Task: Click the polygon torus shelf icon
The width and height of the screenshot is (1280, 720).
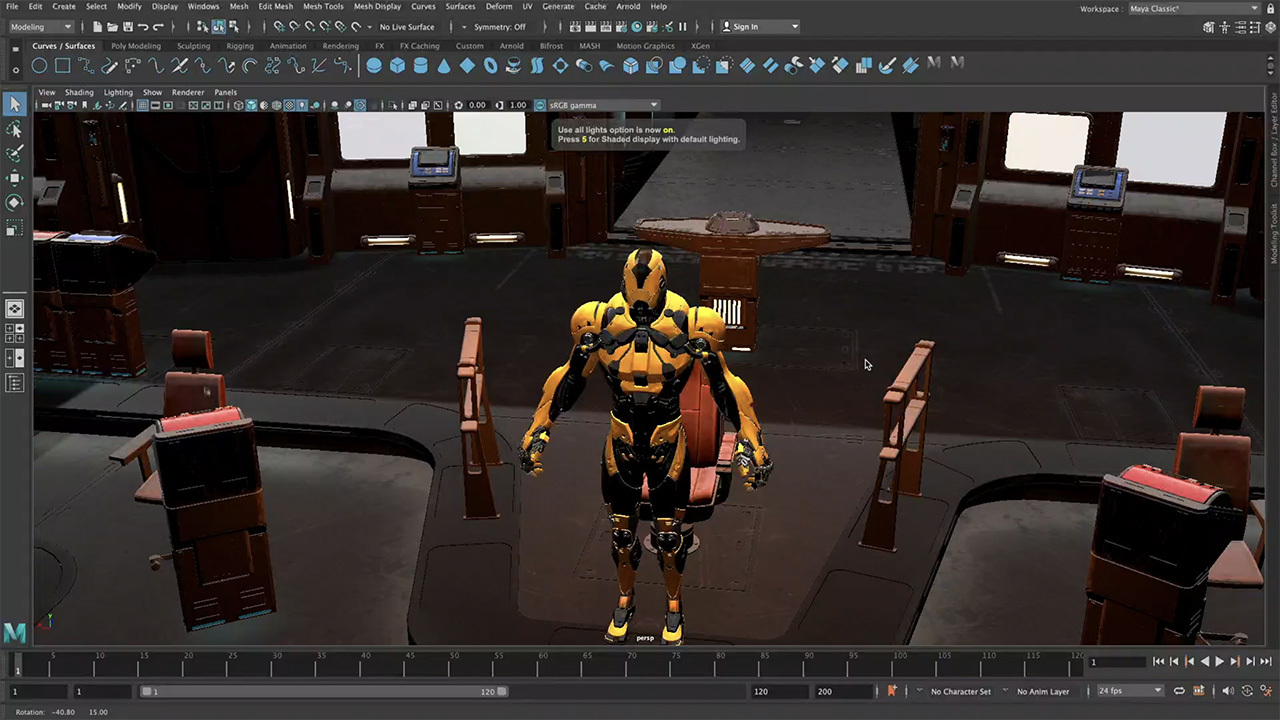Action: (490, 66)
